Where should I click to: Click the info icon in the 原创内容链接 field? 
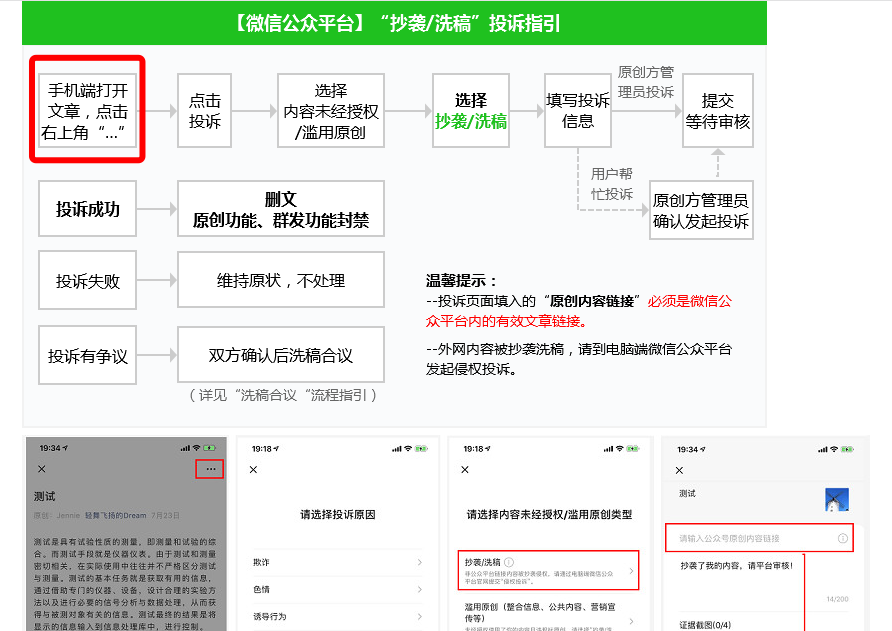point(843,538)
